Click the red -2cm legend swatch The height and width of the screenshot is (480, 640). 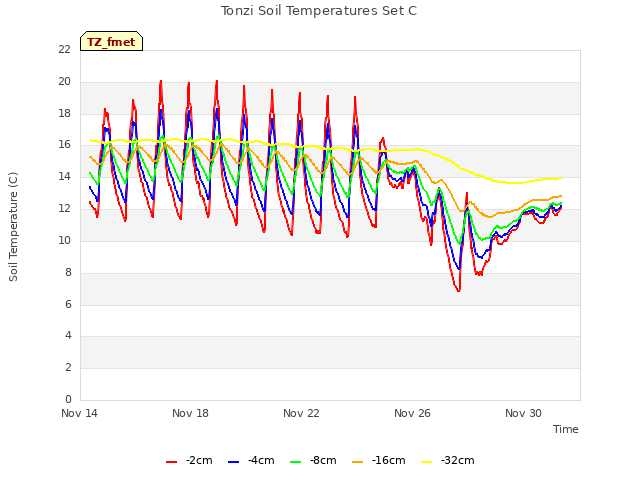[171, 462]
